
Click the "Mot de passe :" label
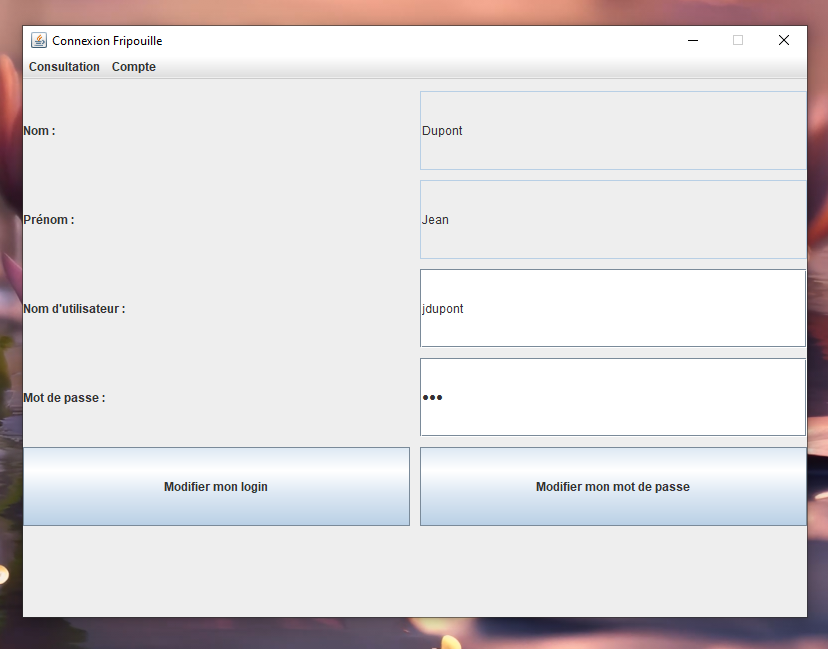click(x=64, y=398)
